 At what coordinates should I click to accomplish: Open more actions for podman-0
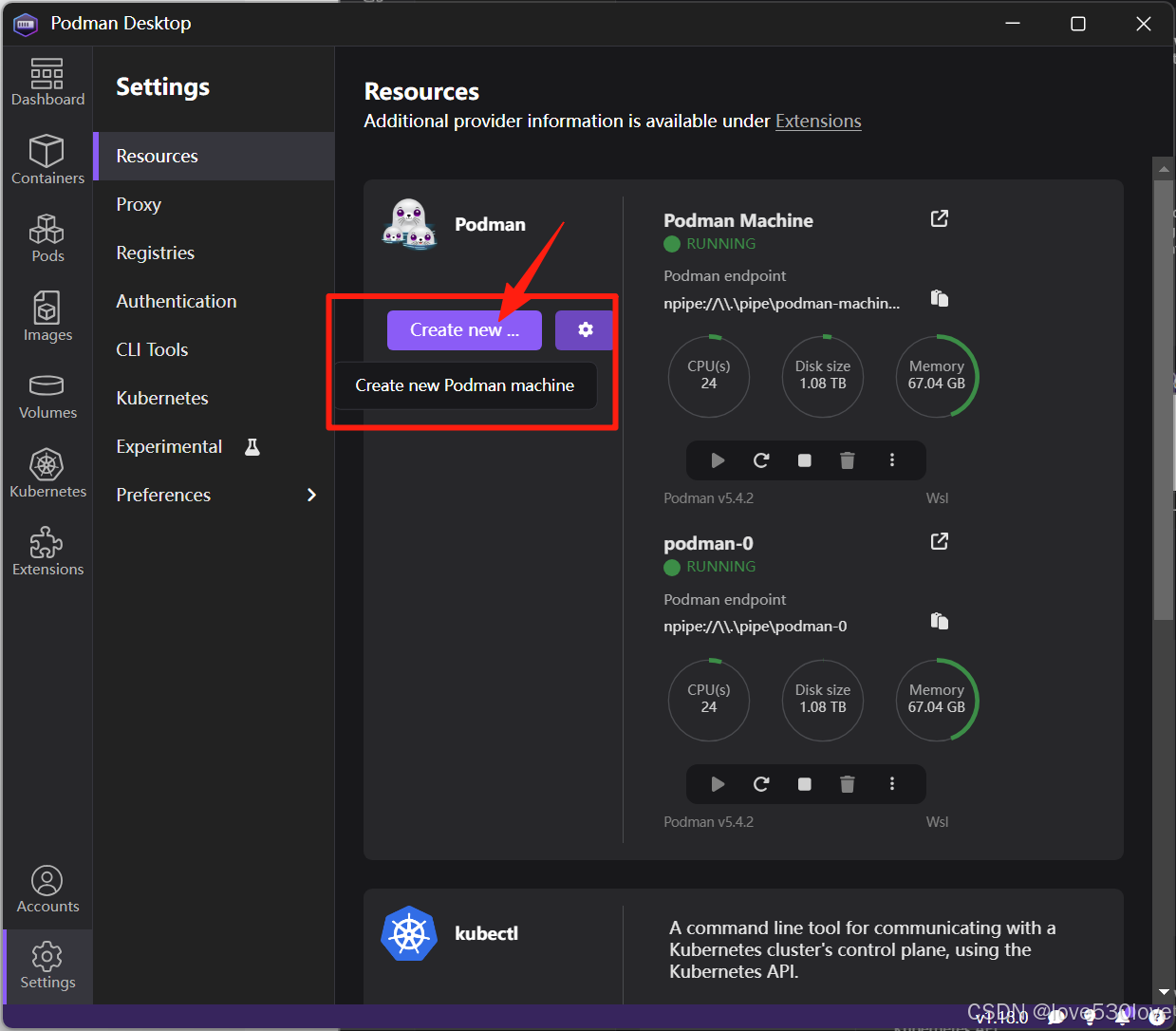coord(892,784)
